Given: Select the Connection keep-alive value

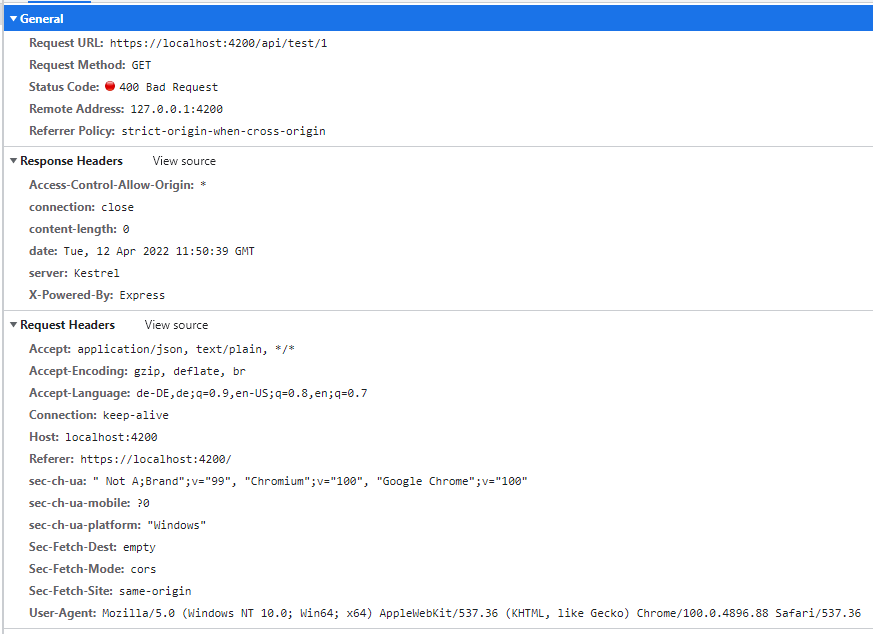Looking at the screenshot, I should click(x=135, y=415).
